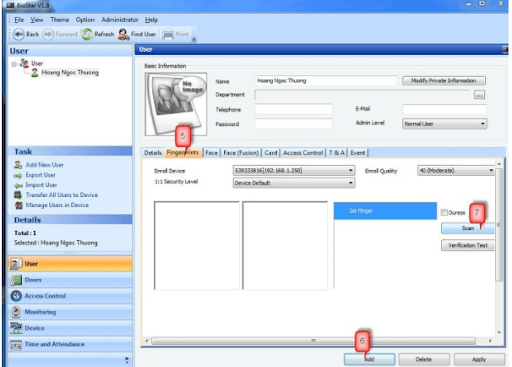512x367 pixels.
Task: Open the Option menu
Action: coord(85,20)
